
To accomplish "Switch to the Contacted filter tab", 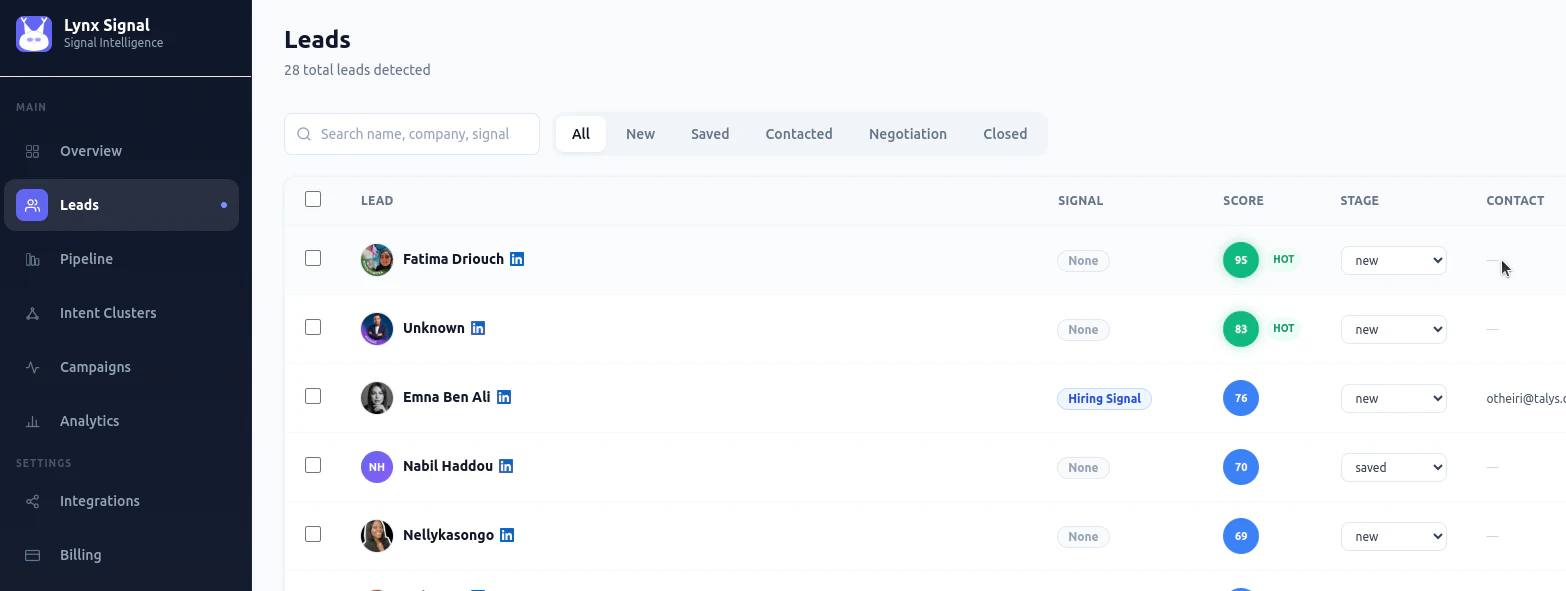I will 799,134.
